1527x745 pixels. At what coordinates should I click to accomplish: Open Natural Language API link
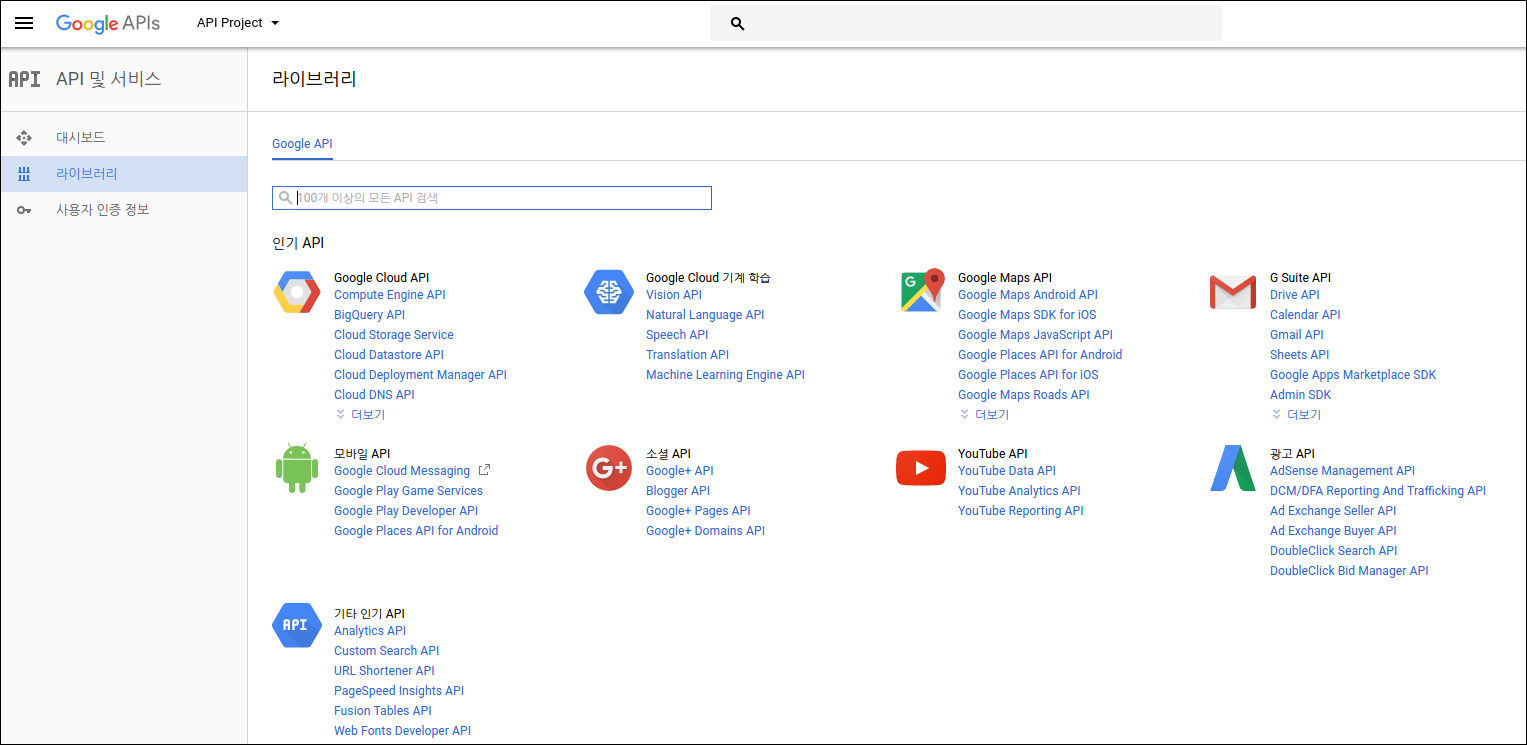[x=705, y=315]
